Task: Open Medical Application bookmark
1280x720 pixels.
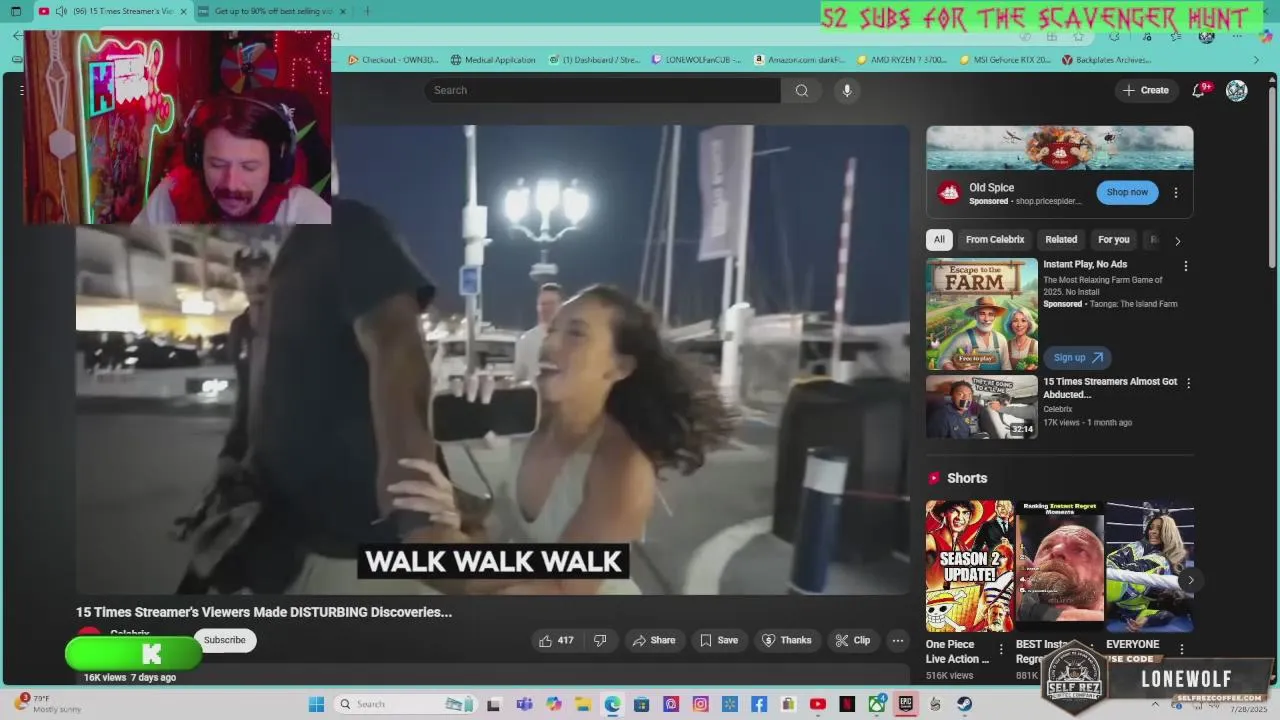Action: [493, 60]
